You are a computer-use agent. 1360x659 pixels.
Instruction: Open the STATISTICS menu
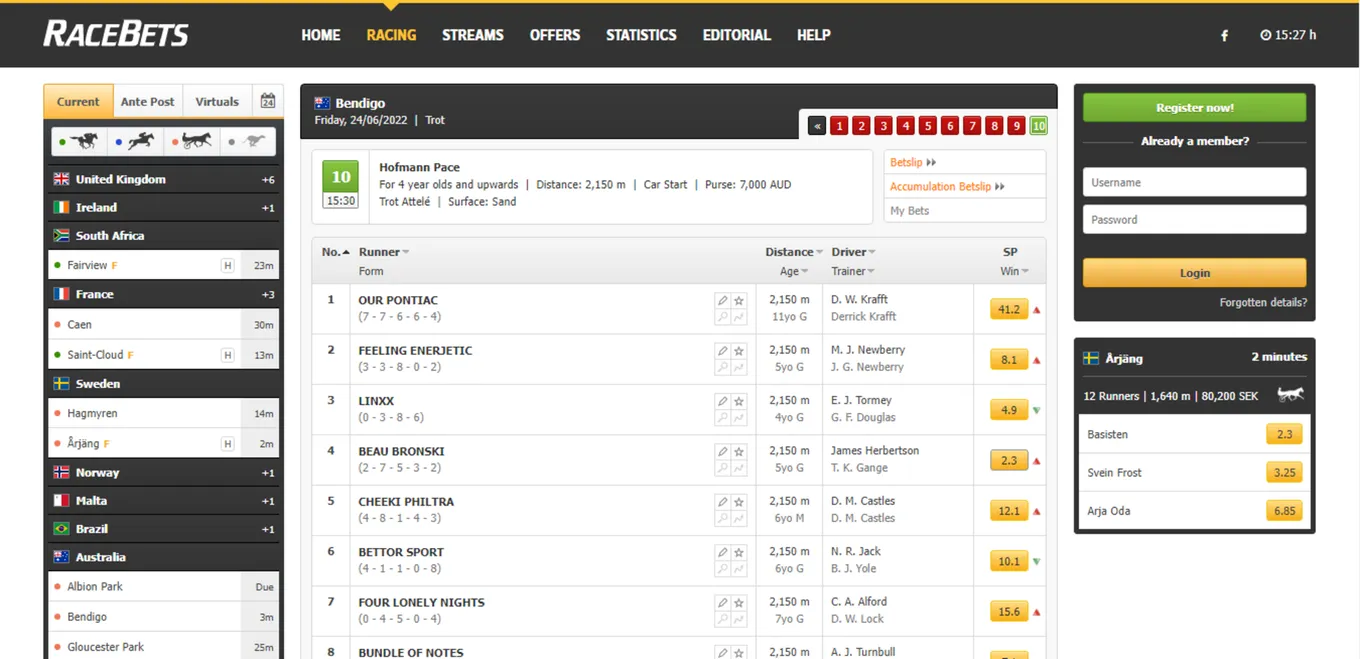pos(641,35)
